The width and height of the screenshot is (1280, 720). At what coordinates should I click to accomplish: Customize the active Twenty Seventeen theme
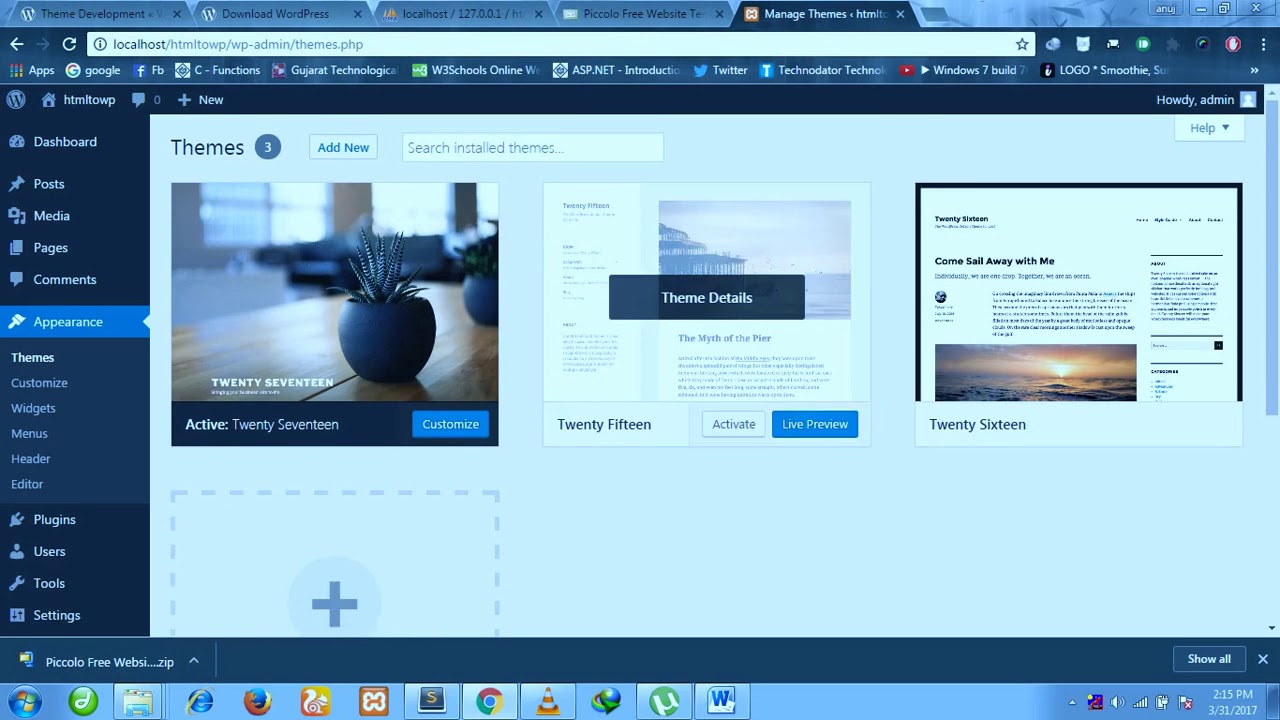450,424
